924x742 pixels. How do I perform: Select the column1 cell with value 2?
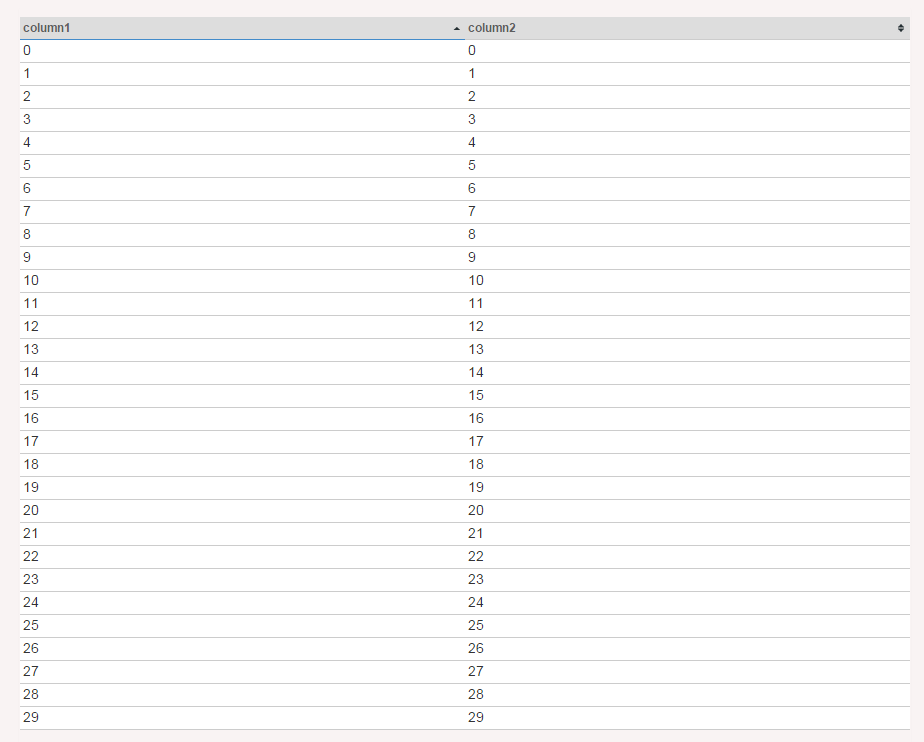pyautogui.click(x=242, y=97)
